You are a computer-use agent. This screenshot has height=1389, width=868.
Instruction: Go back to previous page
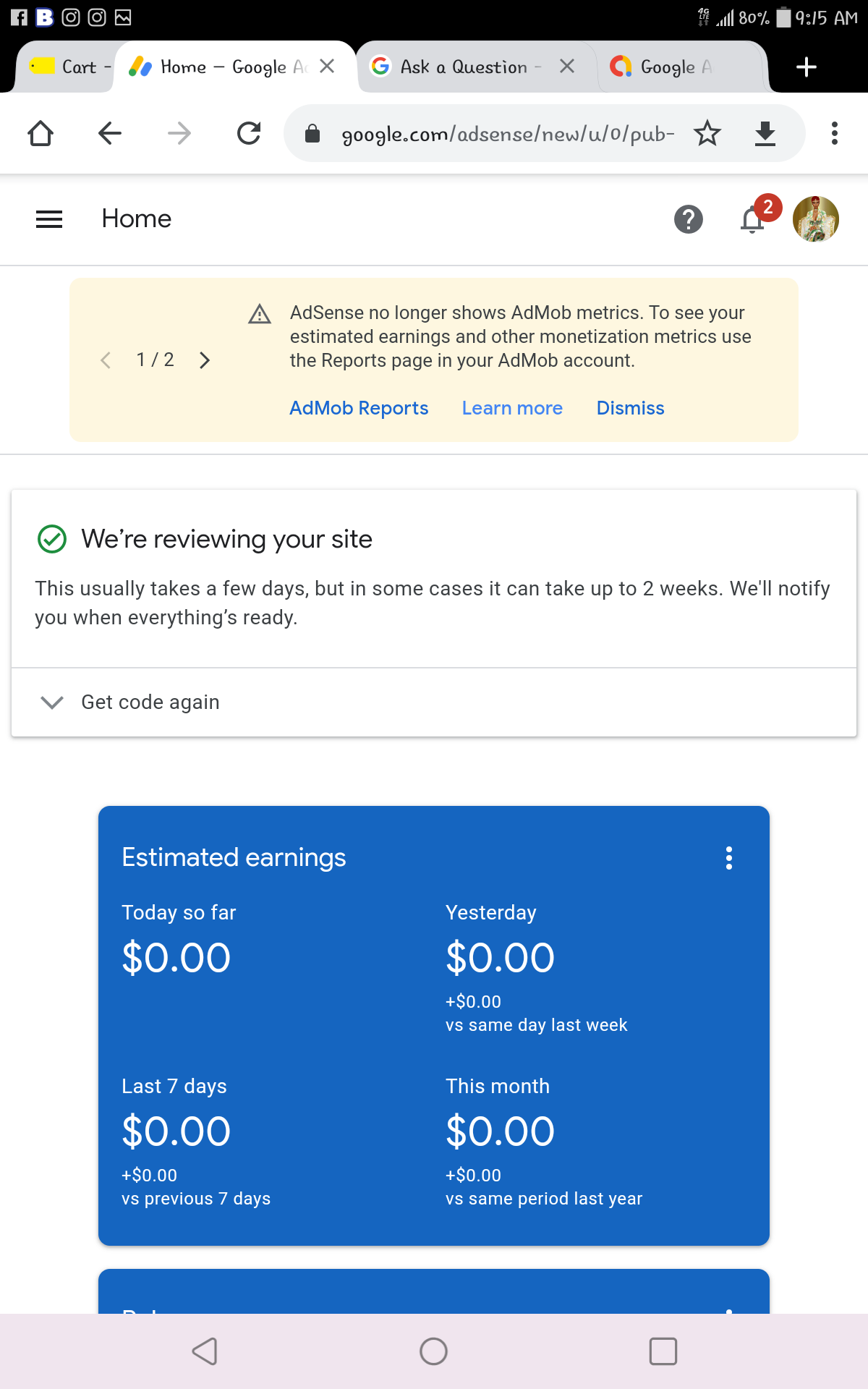tap(110, 133)
